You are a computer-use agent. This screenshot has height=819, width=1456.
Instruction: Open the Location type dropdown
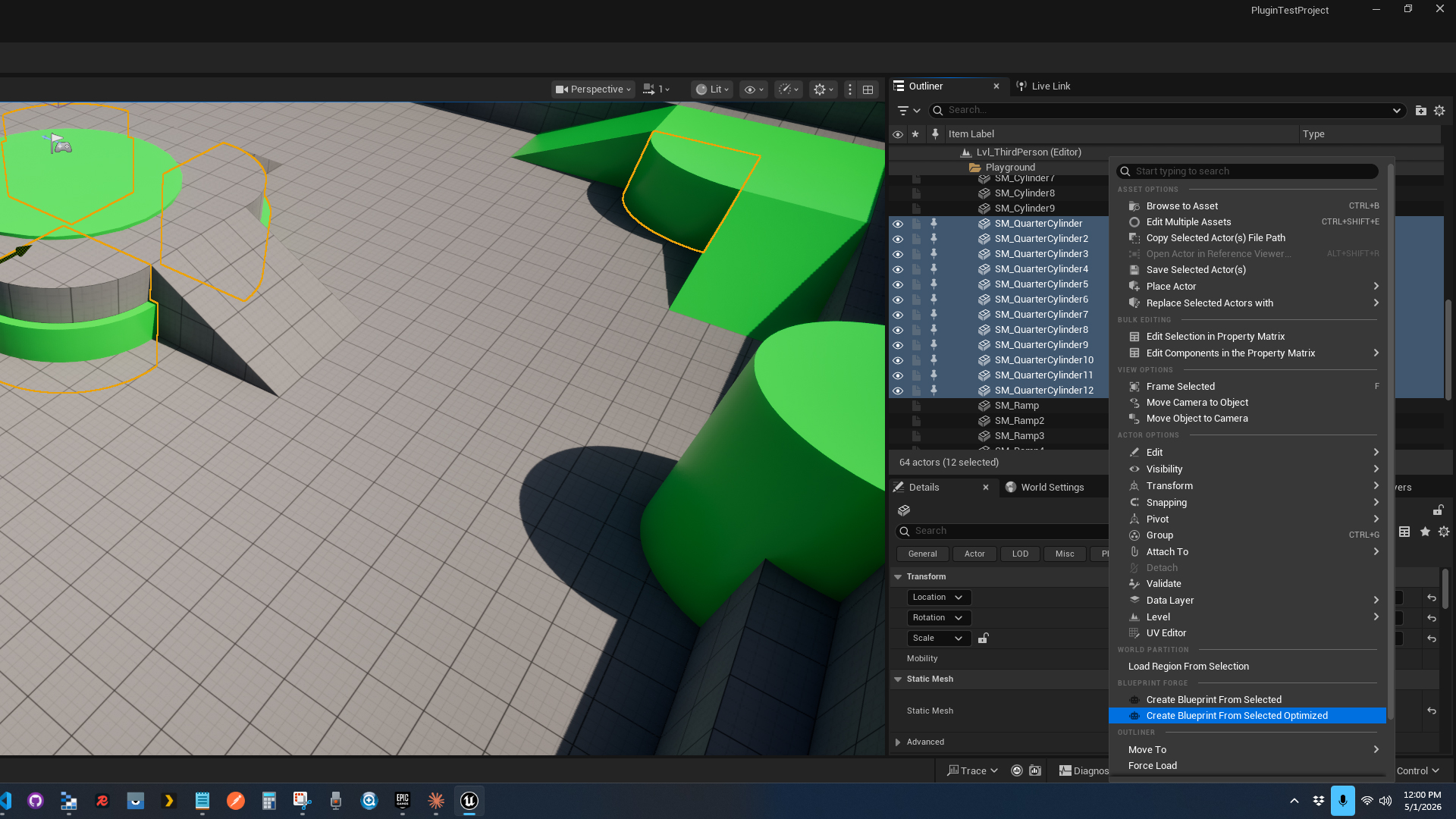(x=938, y=598)
